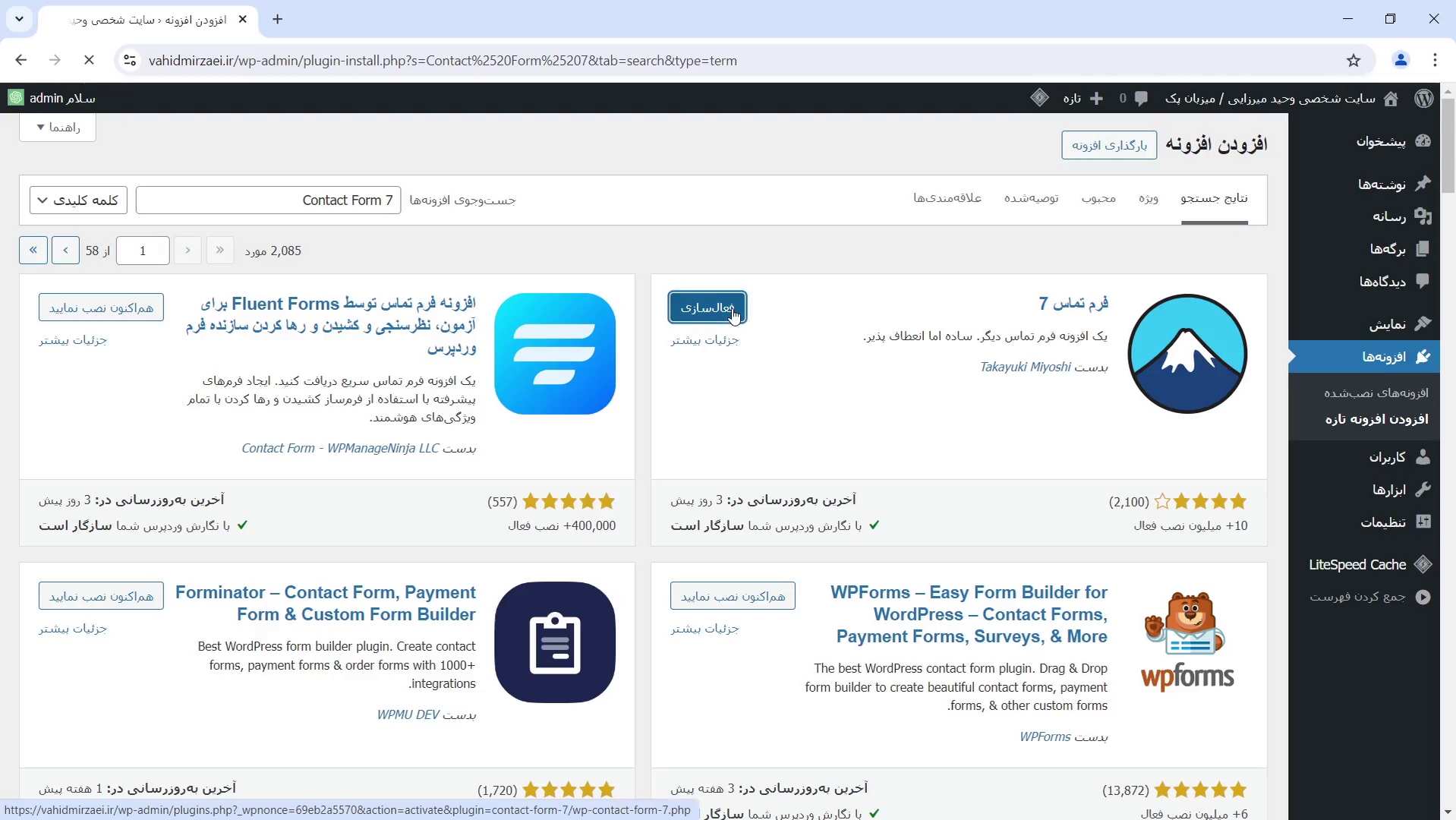Click the current page number field
This screenshot has height=820, width=1456.
tap(143, 251)
